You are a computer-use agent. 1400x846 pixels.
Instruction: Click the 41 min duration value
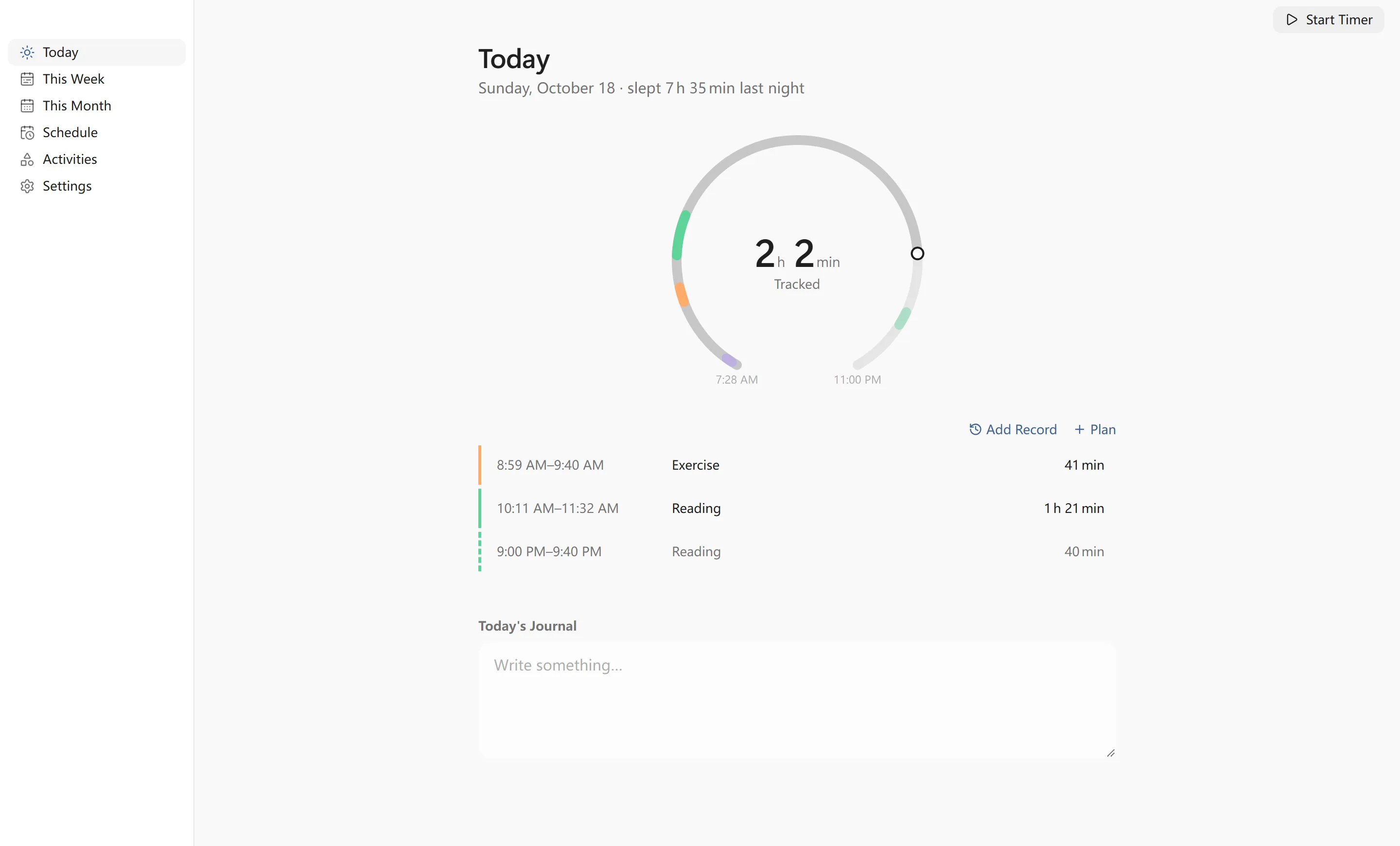(1084, 465)
